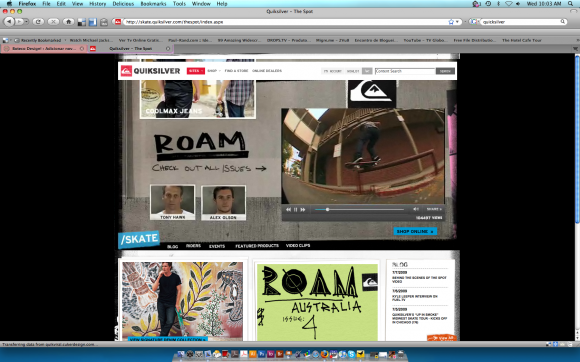
Task: Pause the skate video
Action: coord(296,210)
